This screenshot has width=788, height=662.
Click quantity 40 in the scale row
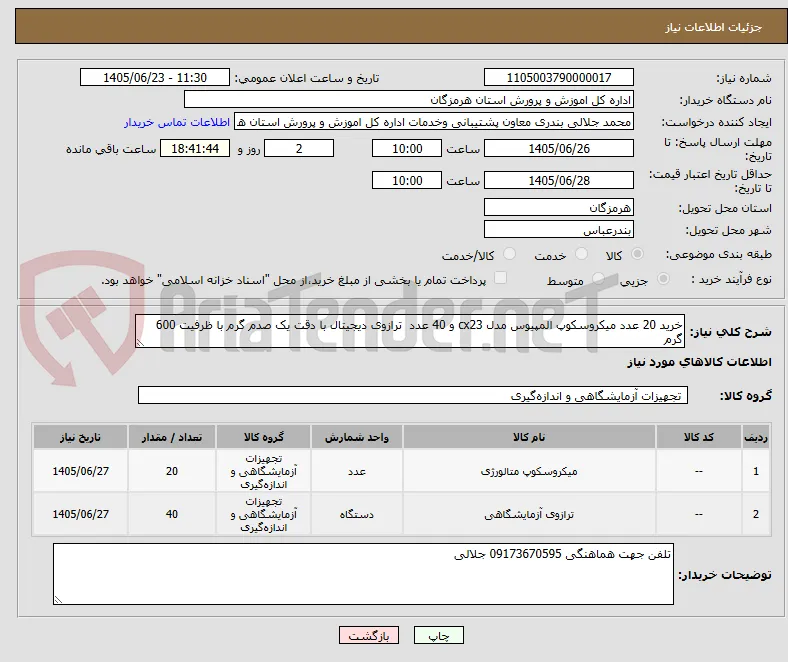(172, 514)
